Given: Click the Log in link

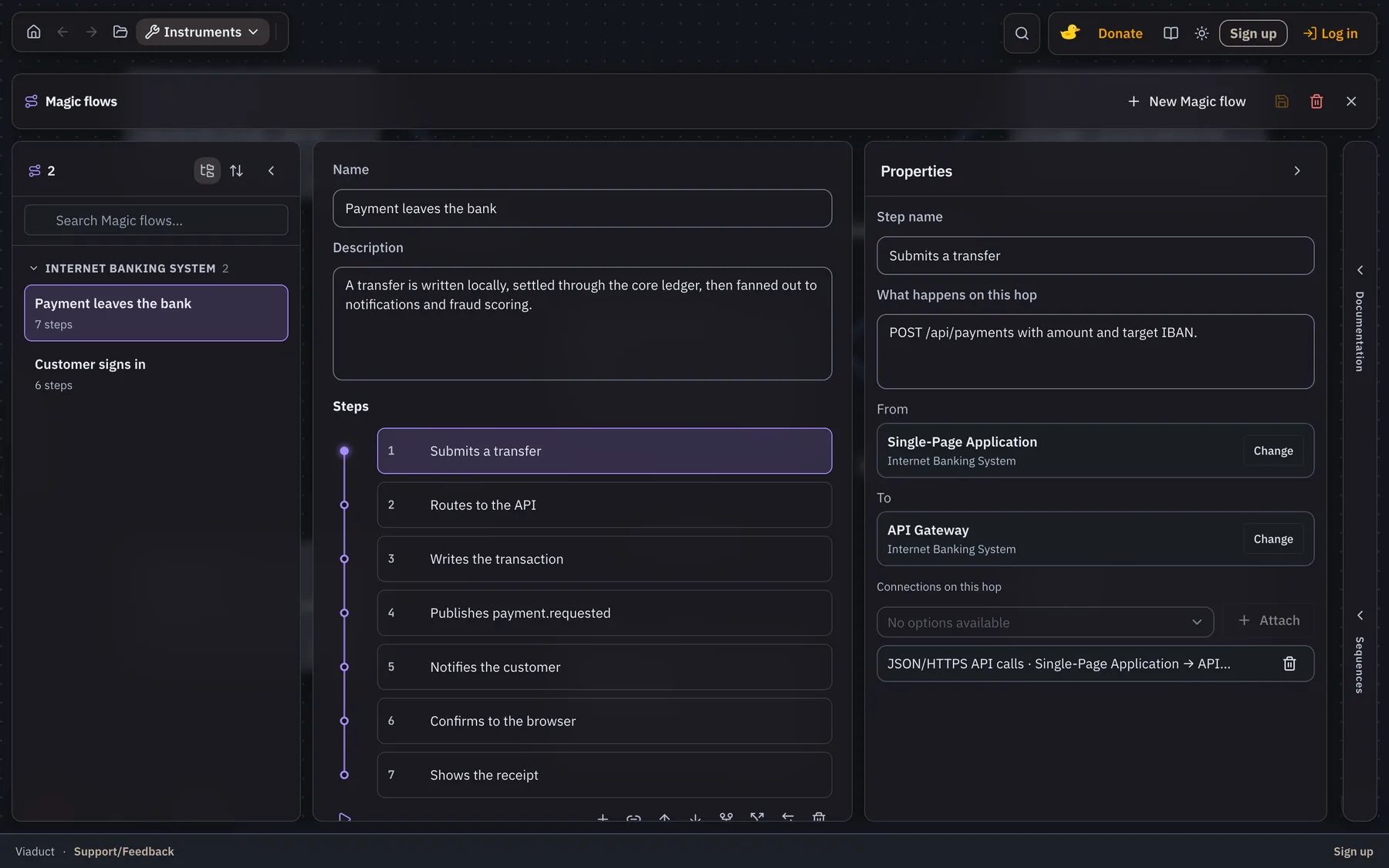Looking at the screenshot, I should [1330, 33].
